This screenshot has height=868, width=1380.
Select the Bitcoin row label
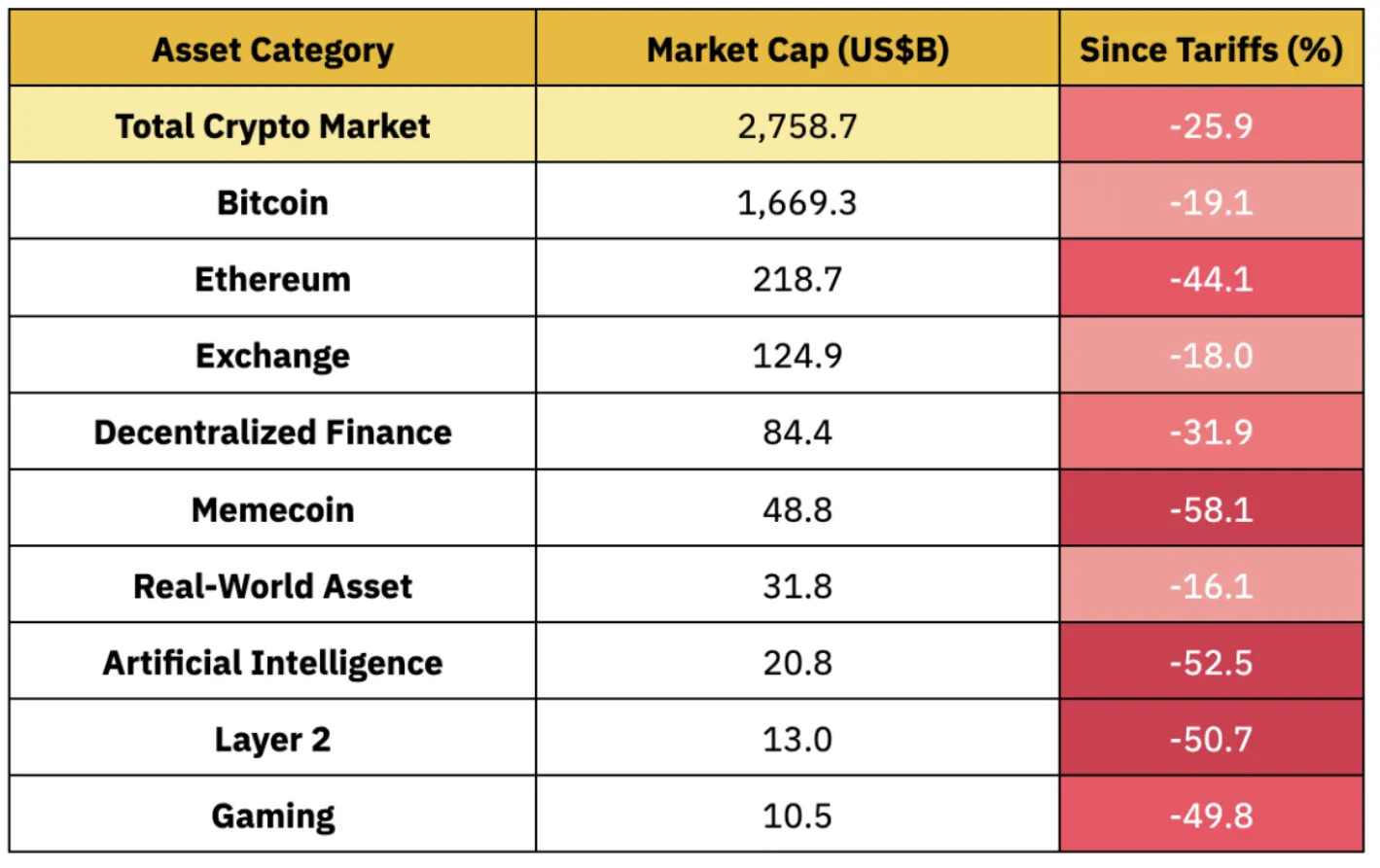coord(272,203)
